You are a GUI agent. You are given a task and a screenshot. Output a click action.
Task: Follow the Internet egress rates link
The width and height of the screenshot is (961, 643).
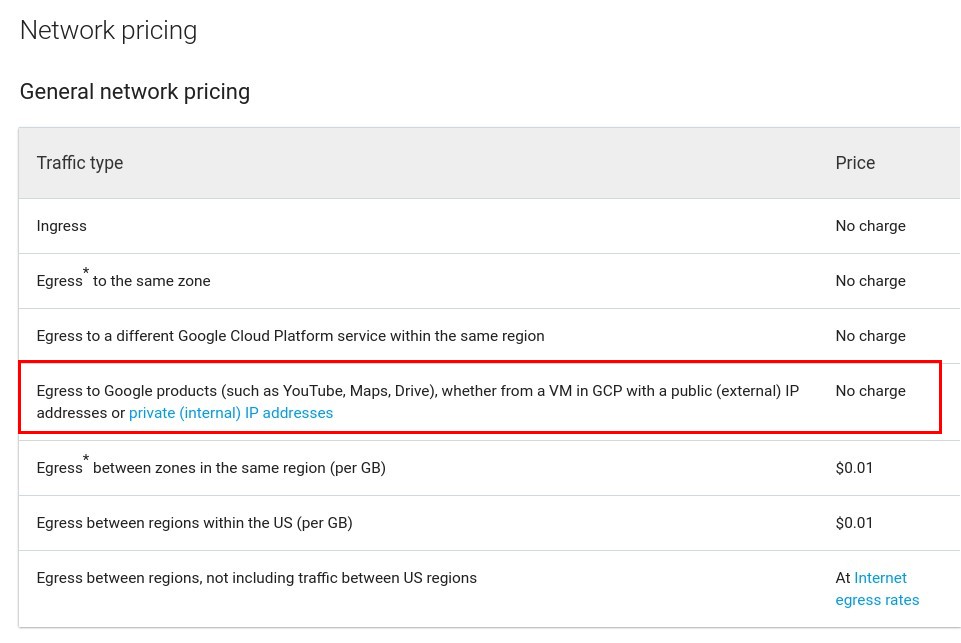pyautogui.click(x=878, y=589)
